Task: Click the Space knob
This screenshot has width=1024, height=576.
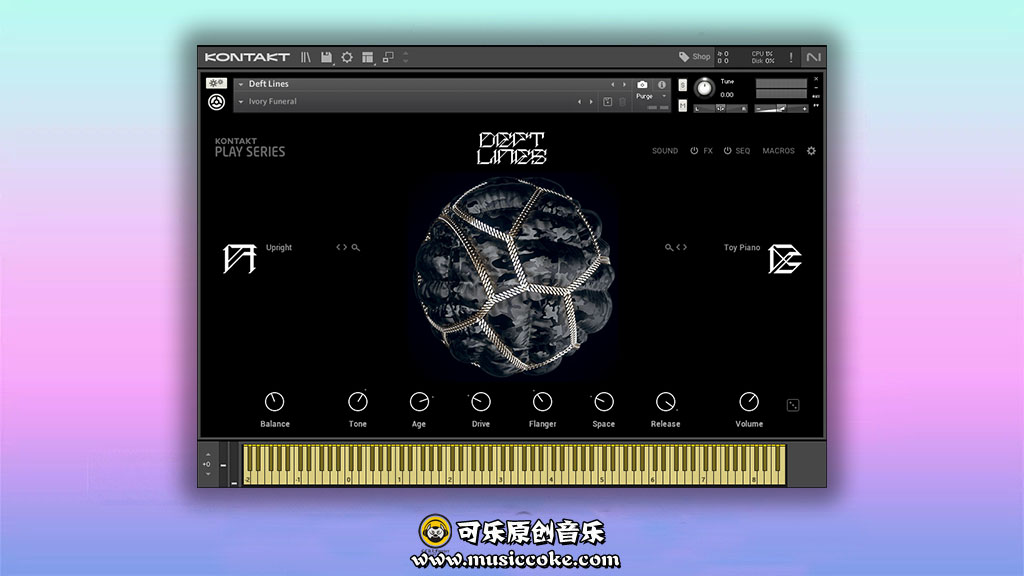Action: click(603, 402)
